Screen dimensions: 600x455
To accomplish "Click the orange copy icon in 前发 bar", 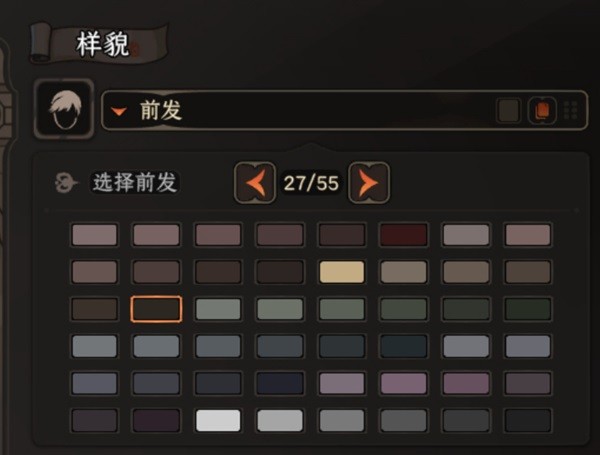I will point(542,111).
